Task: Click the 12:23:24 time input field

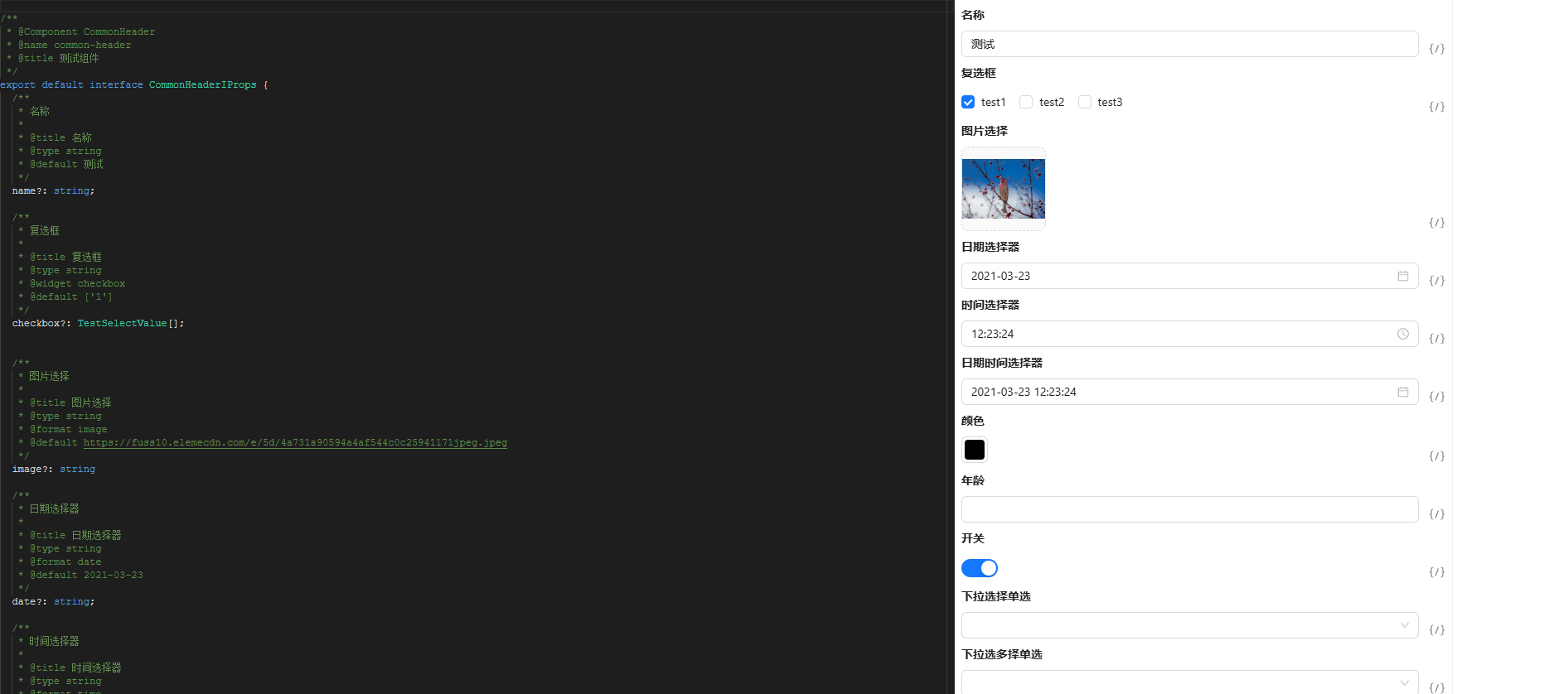Action: pyautogui.click(x=1177, y=334)
